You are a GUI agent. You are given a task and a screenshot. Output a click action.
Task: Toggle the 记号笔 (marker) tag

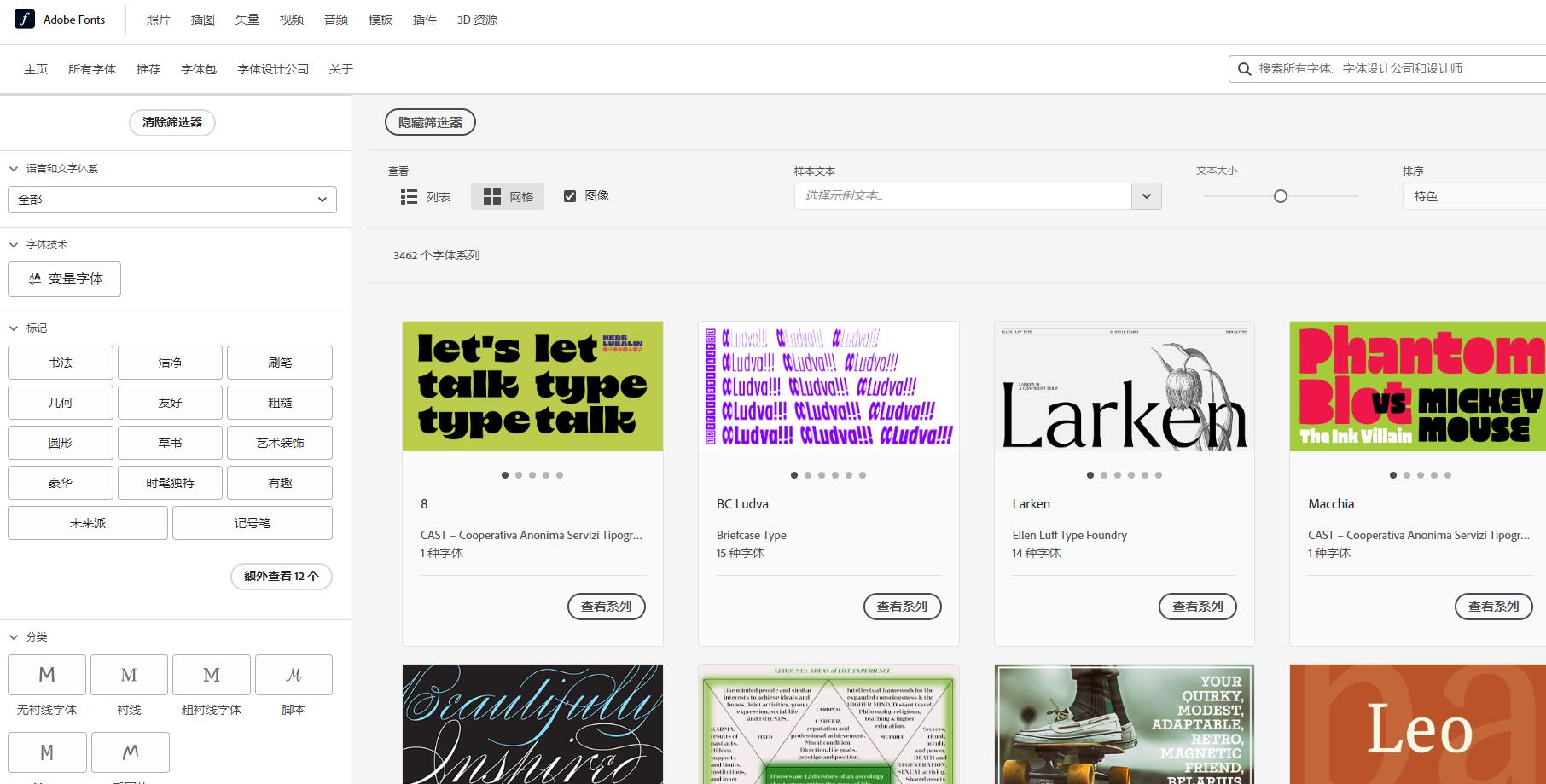click(253, 523)
